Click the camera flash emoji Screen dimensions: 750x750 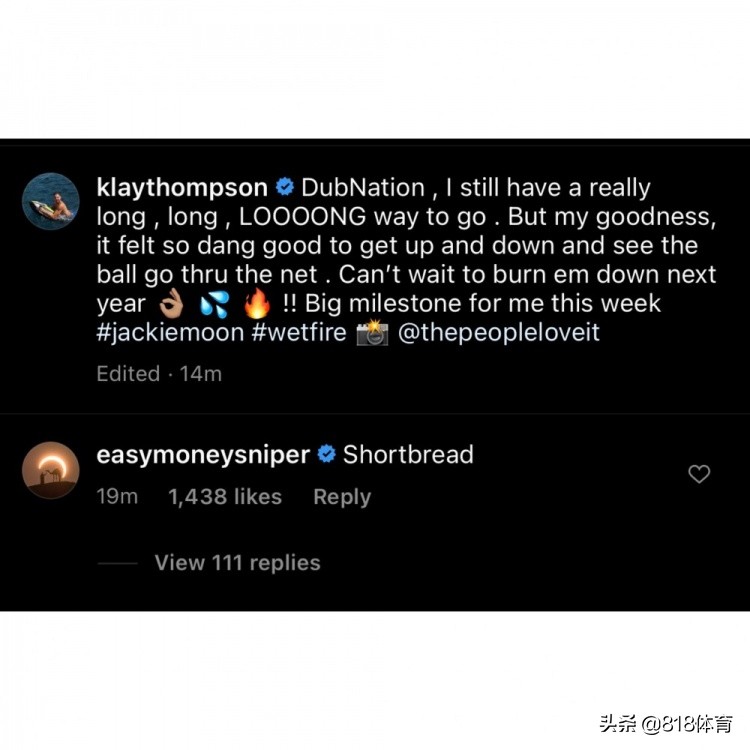click(x=373, y=332)
